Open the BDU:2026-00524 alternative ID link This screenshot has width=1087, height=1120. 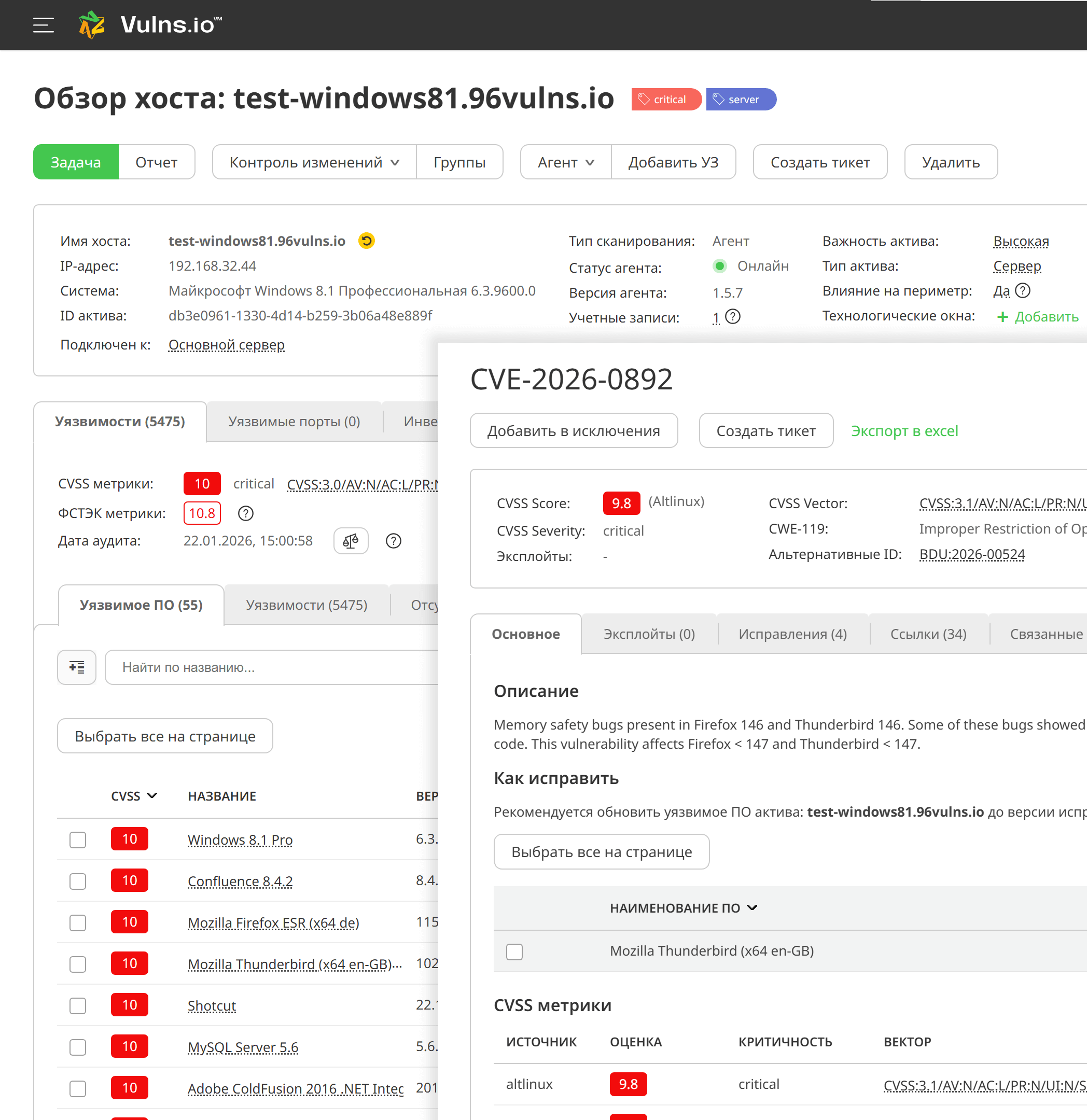(971, 554)
